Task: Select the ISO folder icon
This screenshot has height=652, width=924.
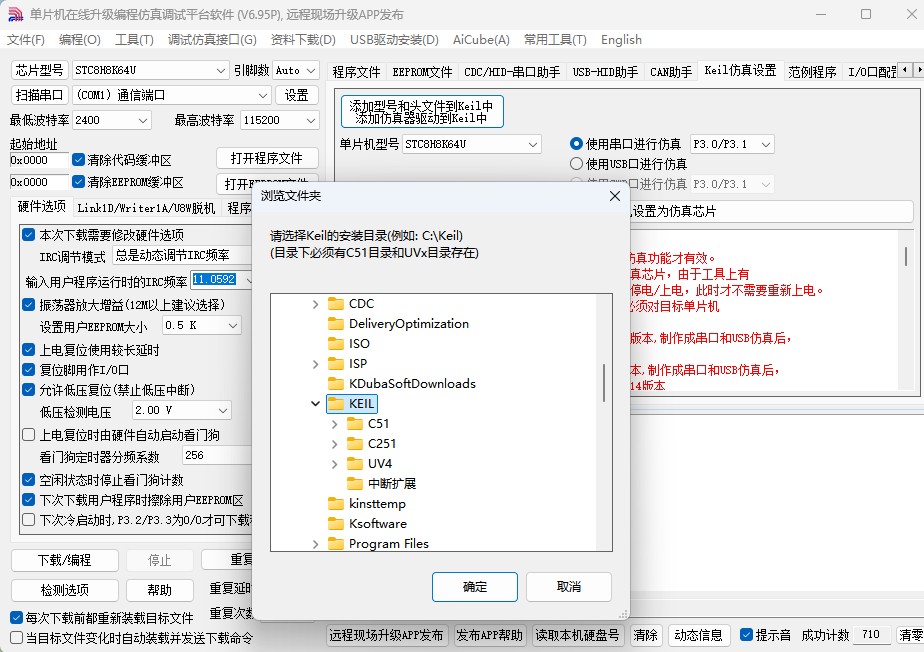Action: pos(336,344)
